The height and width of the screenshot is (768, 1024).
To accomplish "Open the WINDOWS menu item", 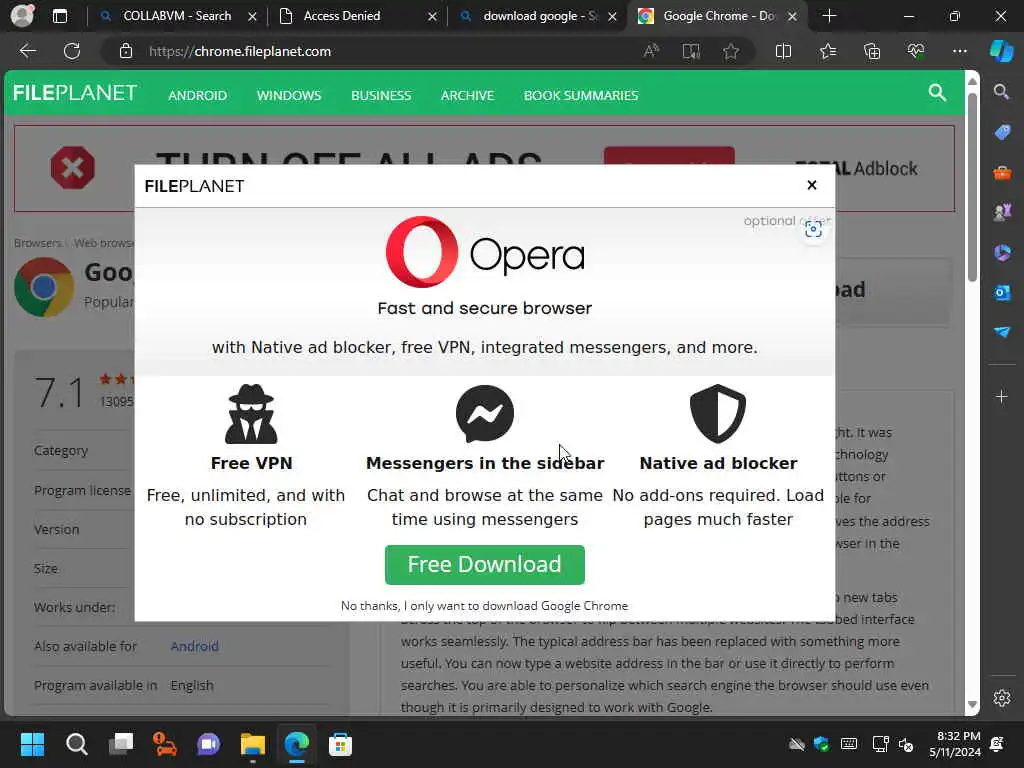I will pyautogui.click(x=289, y=95).
